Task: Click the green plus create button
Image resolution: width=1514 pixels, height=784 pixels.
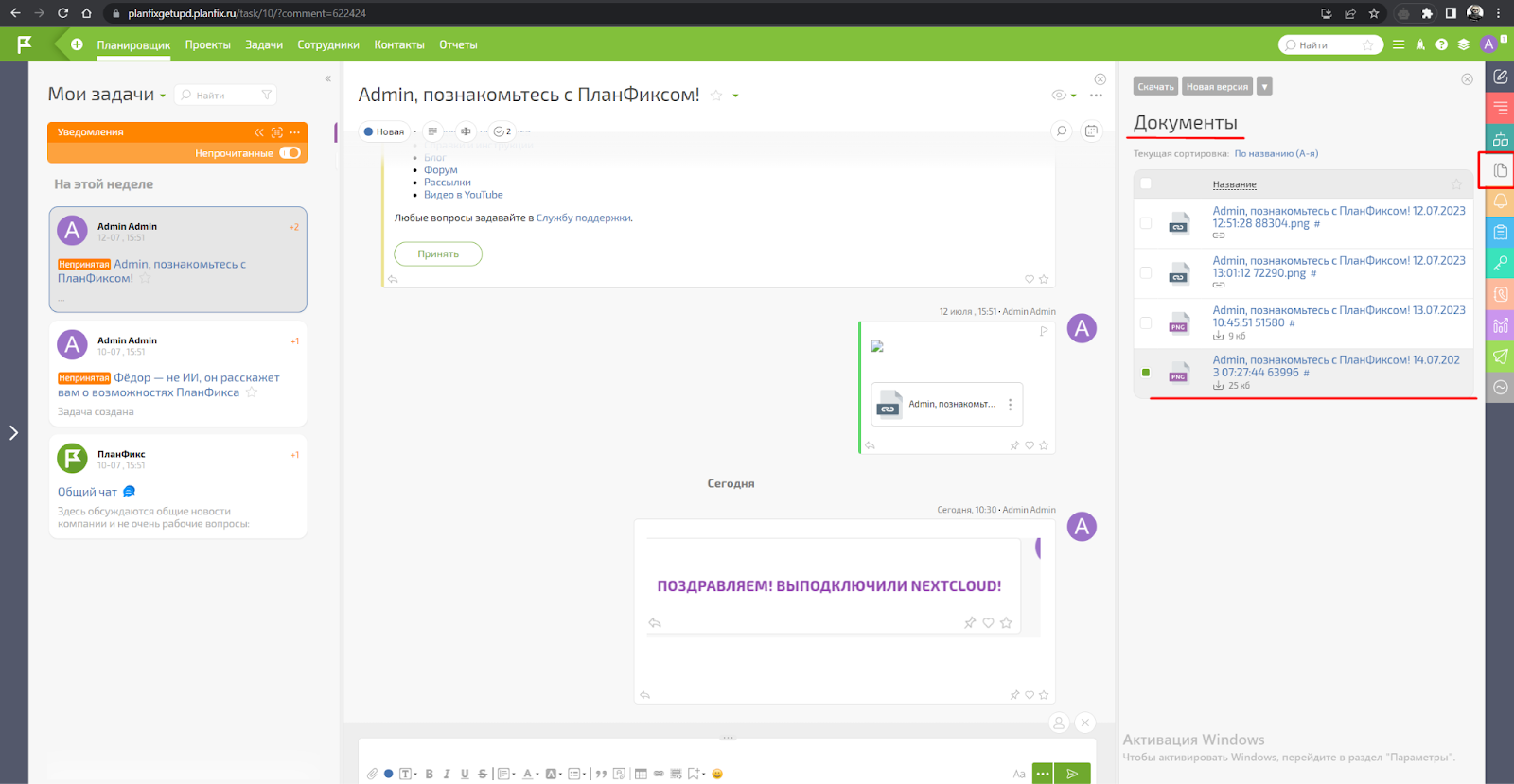Action: coord(77,44)
